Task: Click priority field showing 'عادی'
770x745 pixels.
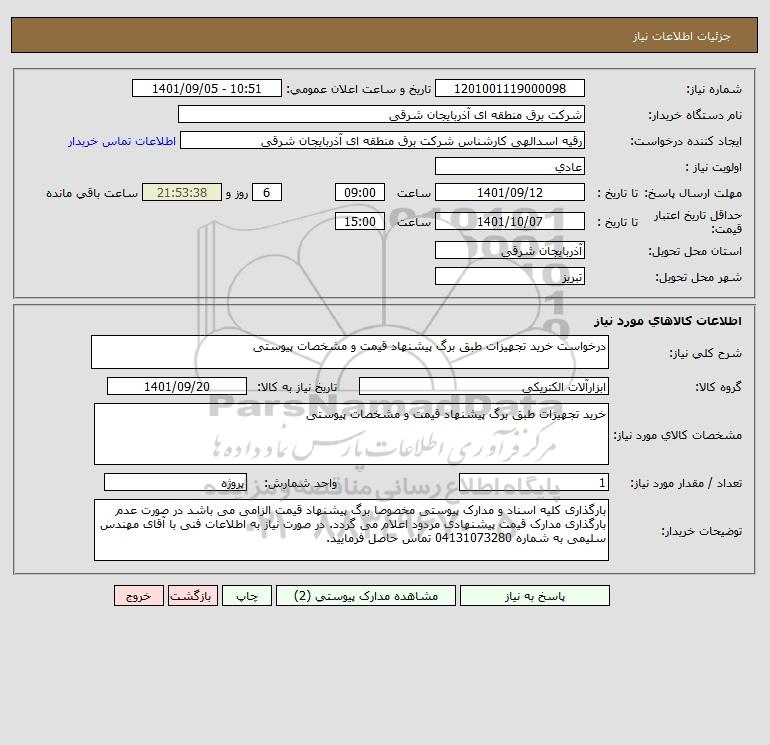Action: 510,166
